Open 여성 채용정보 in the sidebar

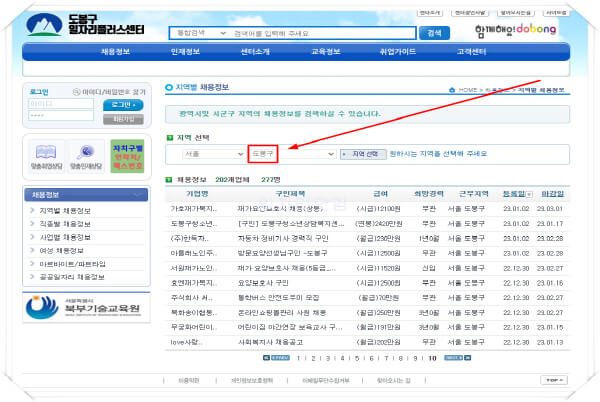pos(62,251)
